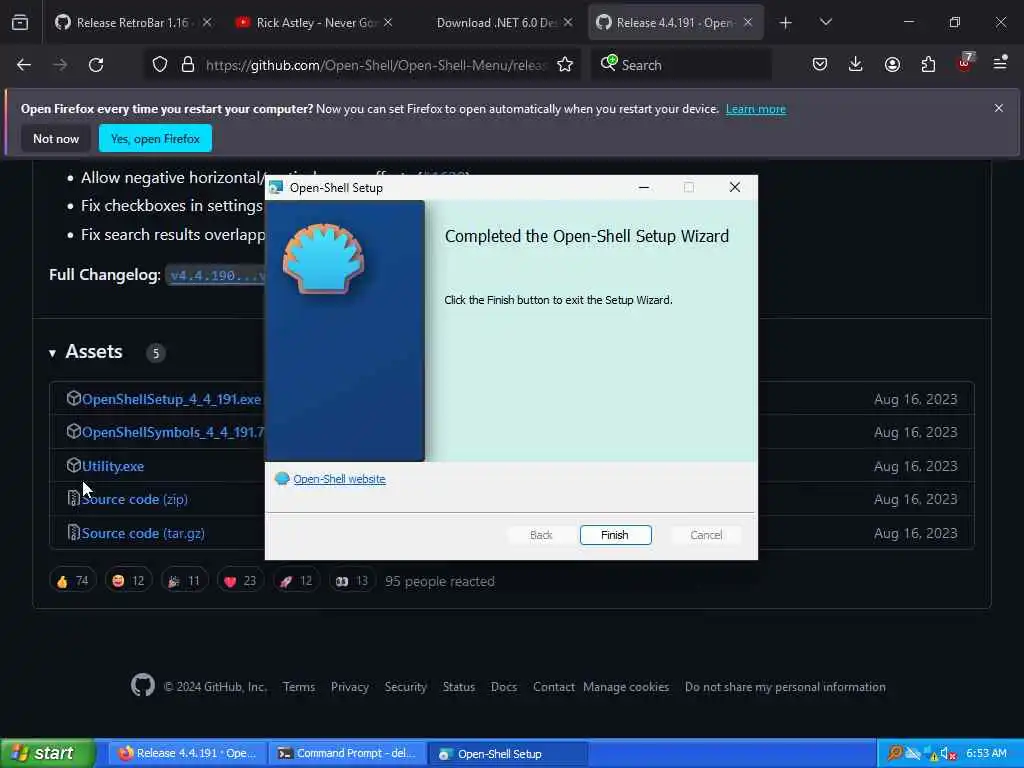The height and width of the screenshot is (768, 1024).
Task: Open the Docs footer link
Action: pos(504,687)
